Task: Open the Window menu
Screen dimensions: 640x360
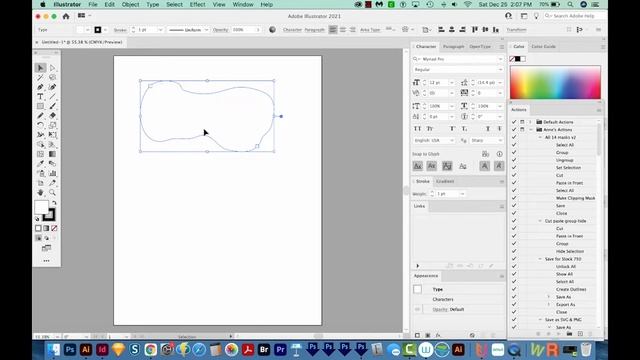Action: [x=243, y=4]
